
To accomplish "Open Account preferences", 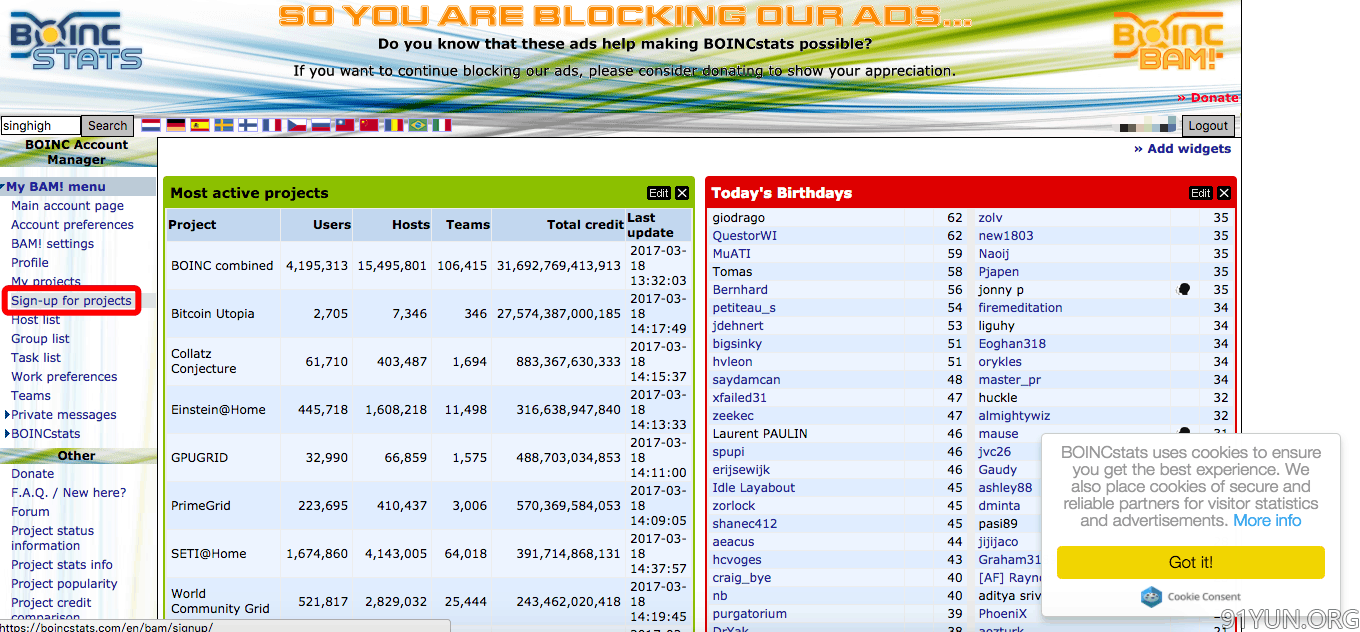I will (72, 225).
